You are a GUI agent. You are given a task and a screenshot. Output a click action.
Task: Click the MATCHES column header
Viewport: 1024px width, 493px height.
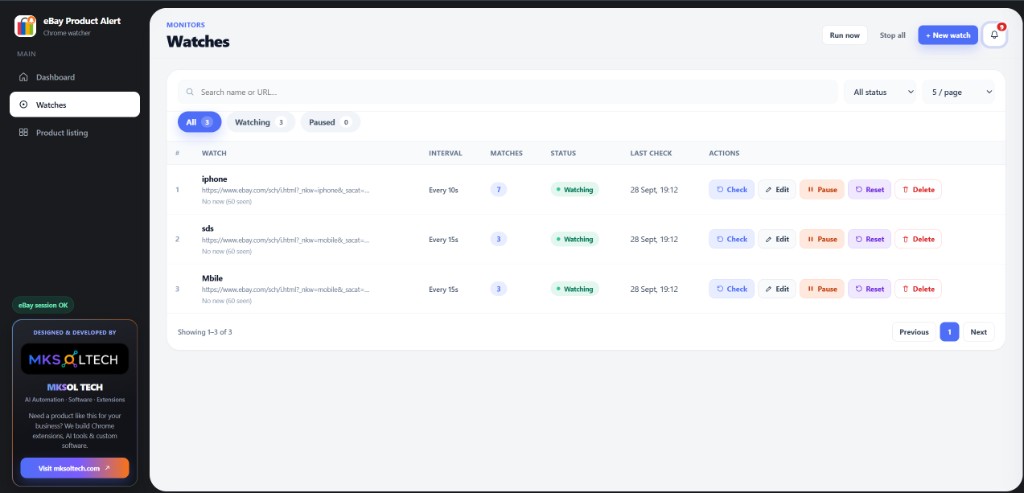[506, 153]
